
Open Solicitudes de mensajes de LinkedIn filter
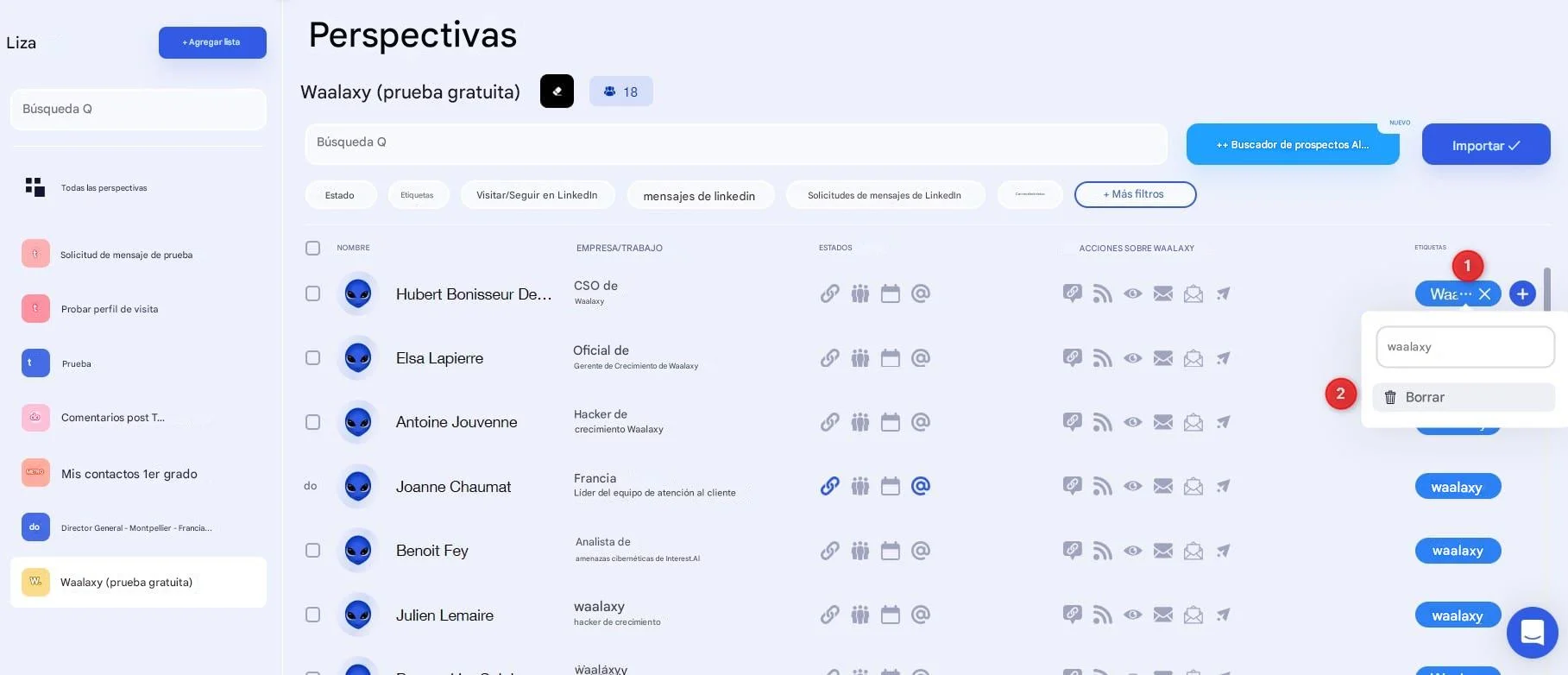885,195
